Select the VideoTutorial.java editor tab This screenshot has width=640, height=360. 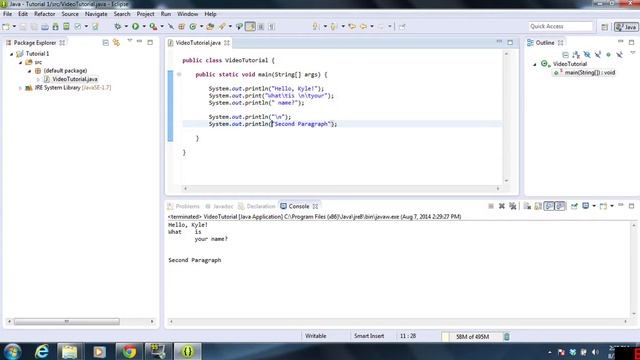coord(198,43)
